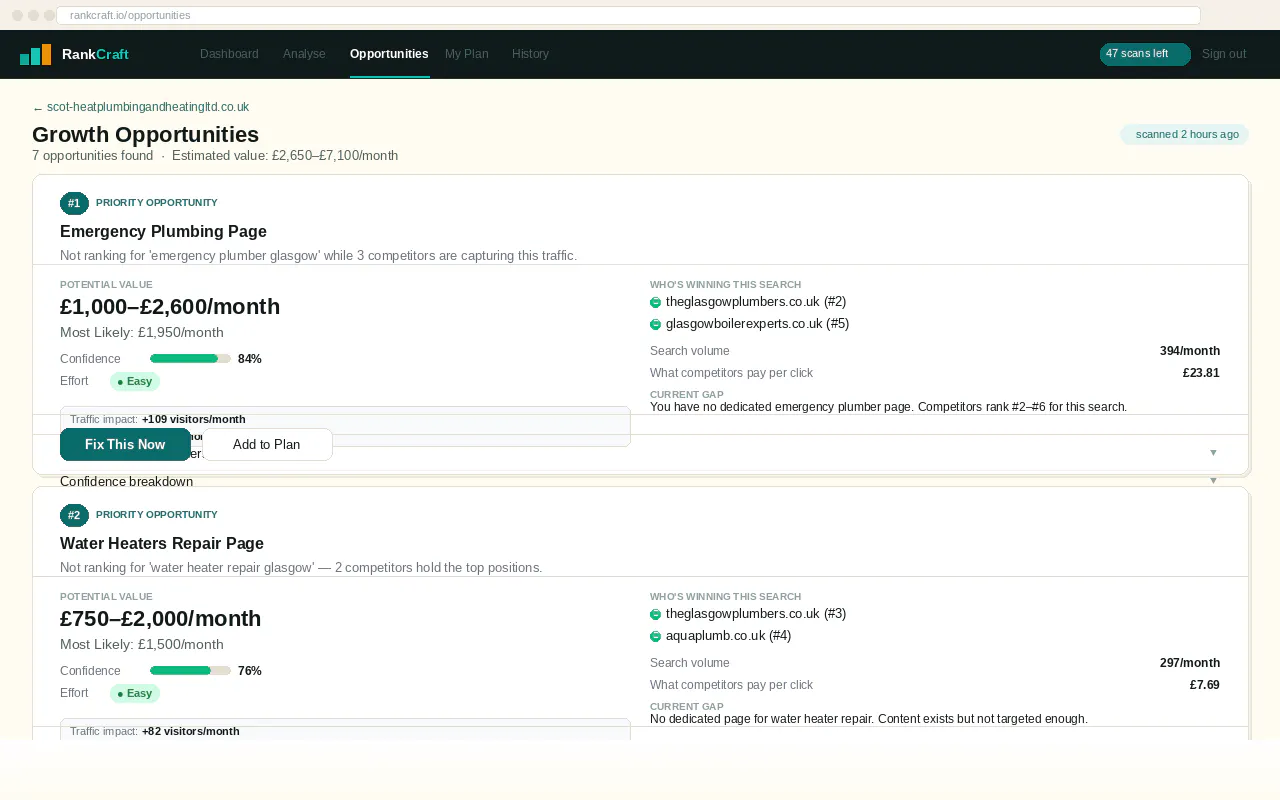Image resolution: width=1280 pixels, height=800 pixels.
Task: Click Fix This Now button
Action: click(125, 445)
